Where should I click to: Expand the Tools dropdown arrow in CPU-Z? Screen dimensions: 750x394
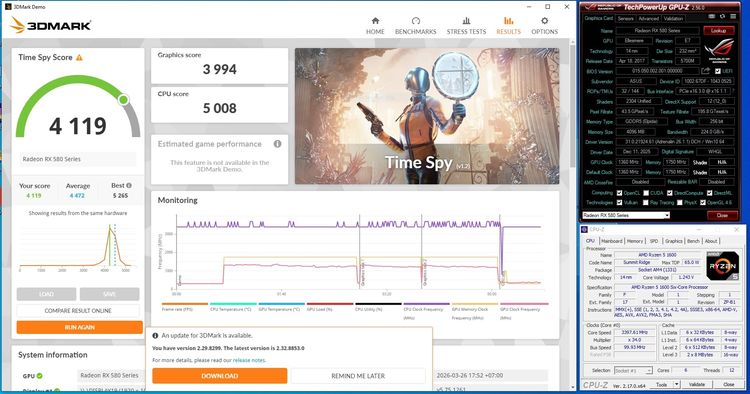pos(676,384)
